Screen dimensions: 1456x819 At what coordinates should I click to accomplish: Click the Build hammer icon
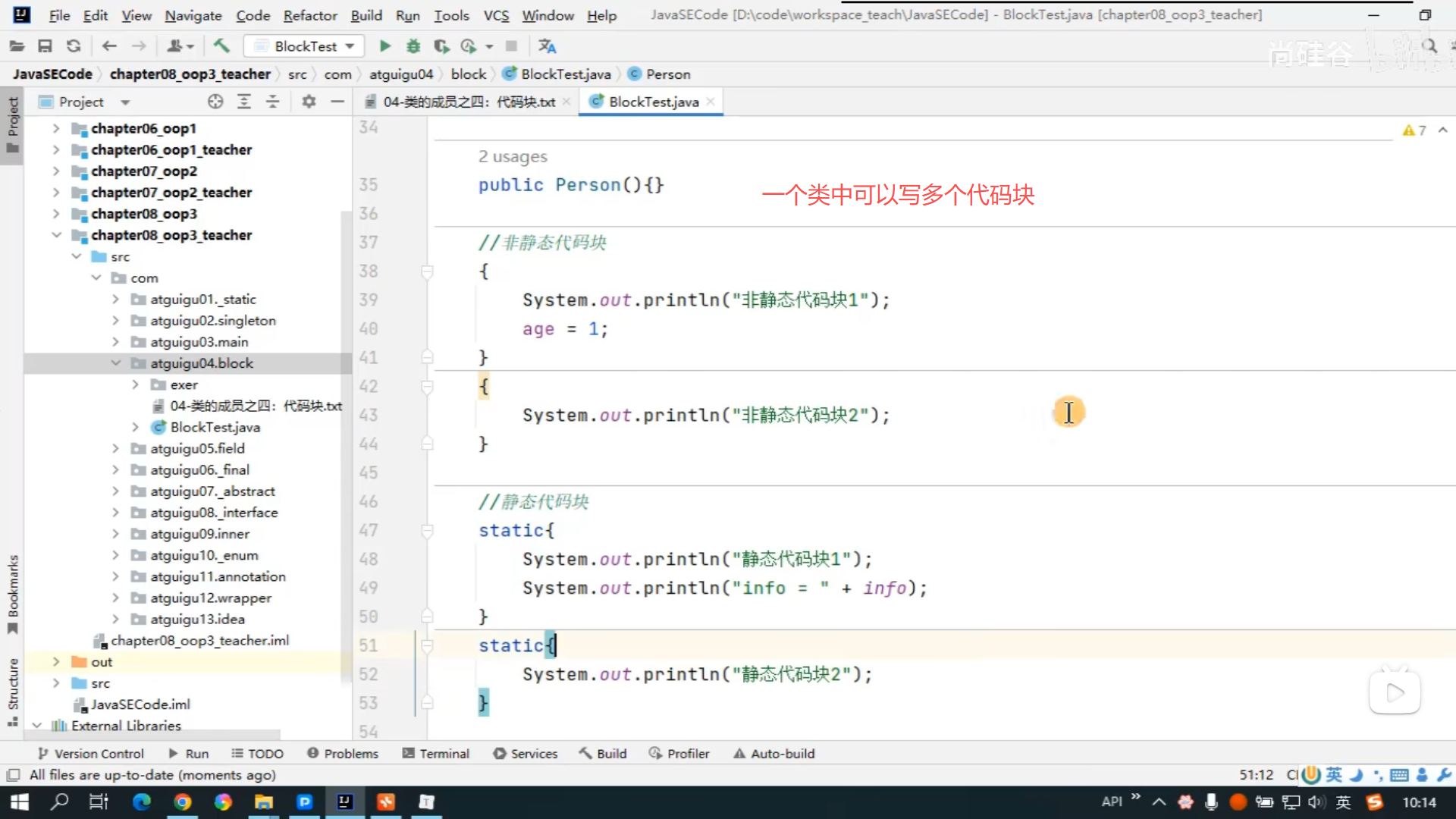tap(221, 46)
